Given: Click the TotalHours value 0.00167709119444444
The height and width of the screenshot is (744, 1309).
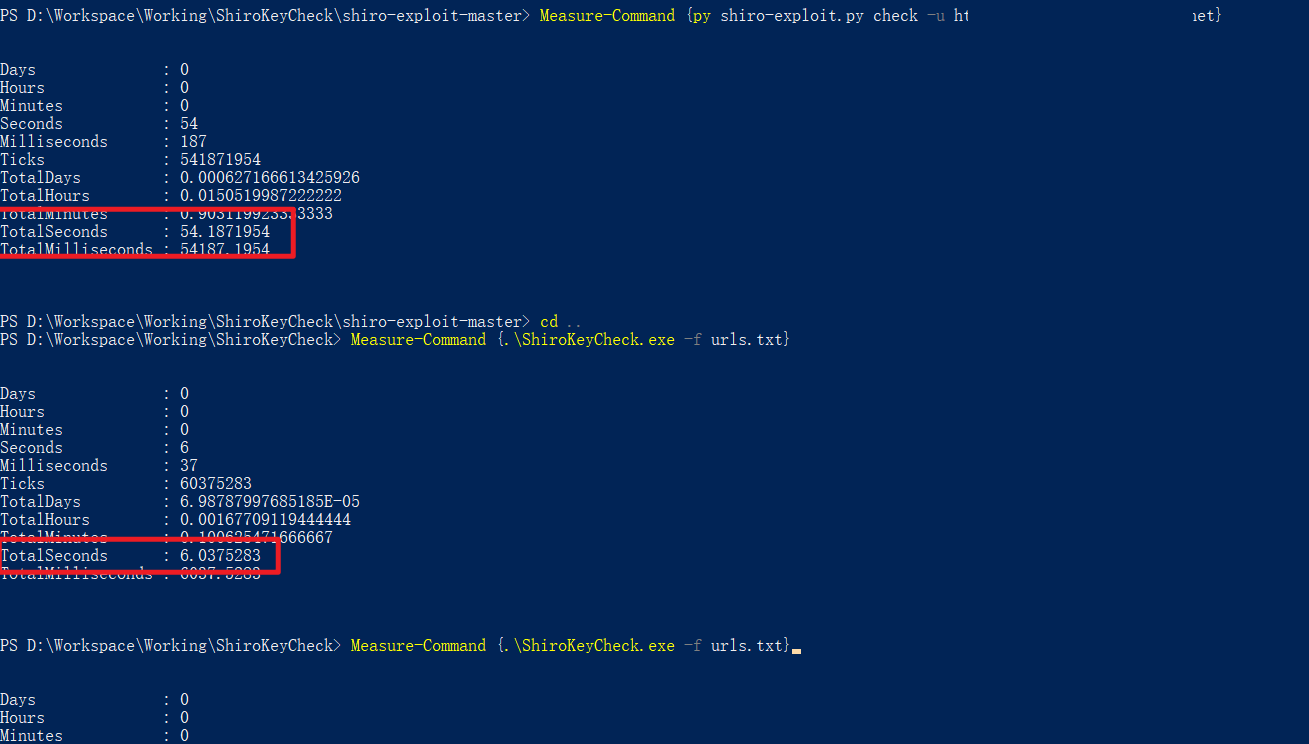Looking at the screenshot, I should (265, 520).
